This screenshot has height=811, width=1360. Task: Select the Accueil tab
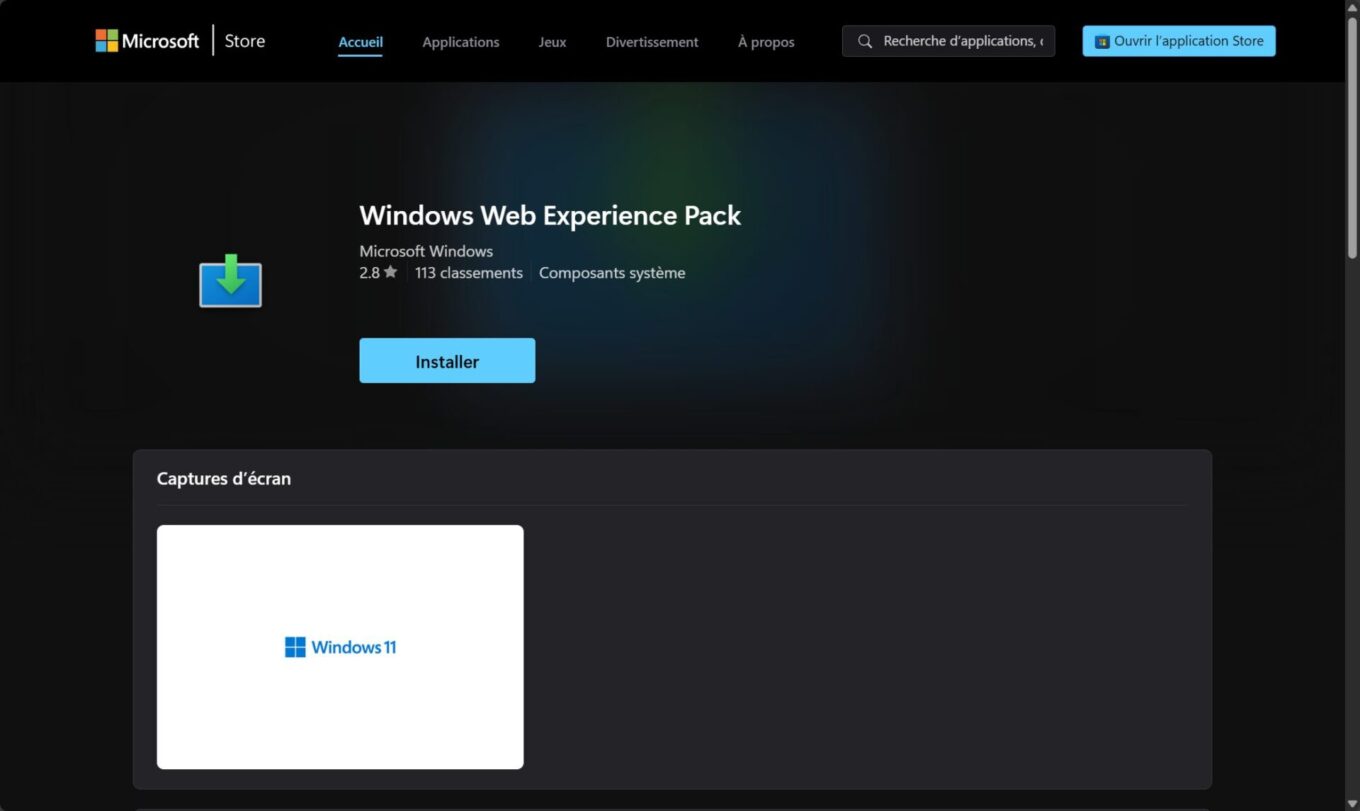click(360, 42)
